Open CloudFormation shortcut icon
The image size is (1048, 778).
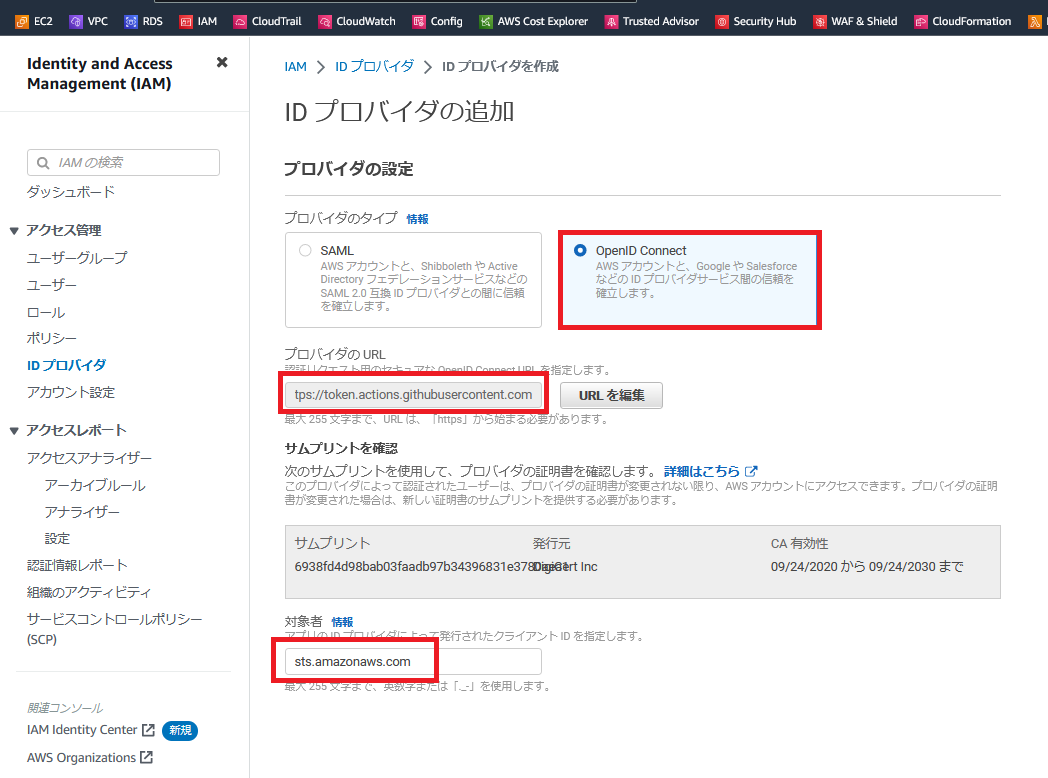[x=921, y=21]
